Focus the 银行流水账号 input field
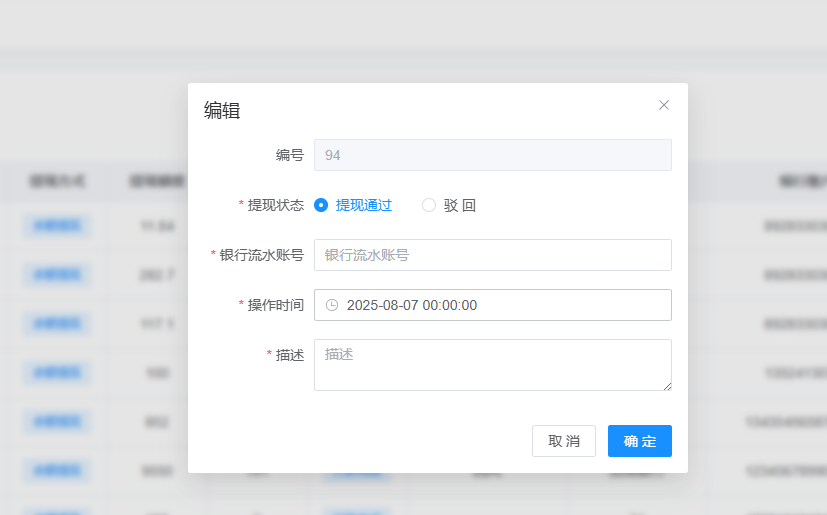The height and width of the screenshot is (515, 827). point(492,255)
